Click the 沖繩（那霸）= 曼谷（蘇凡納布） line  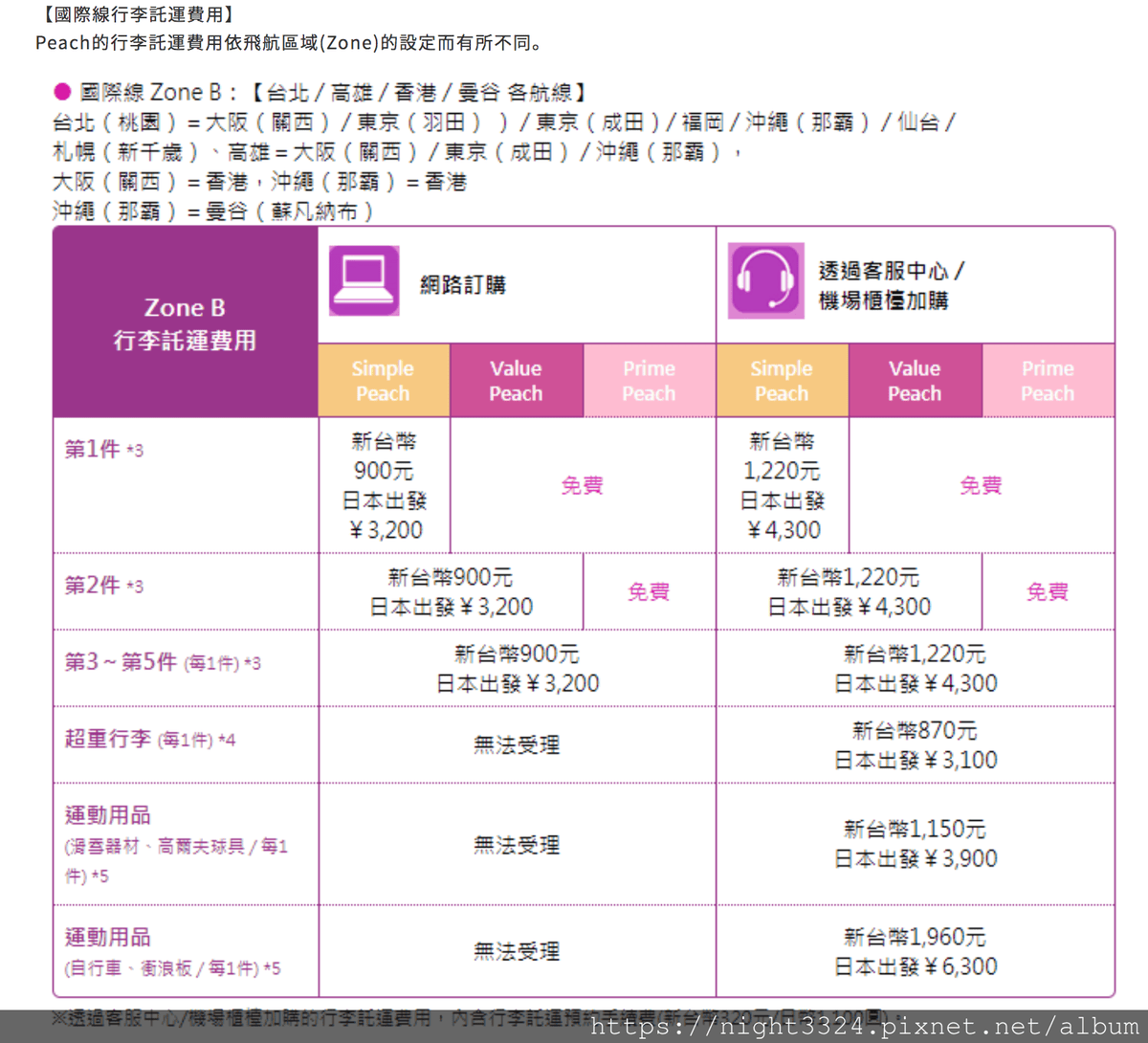[212, 211]
